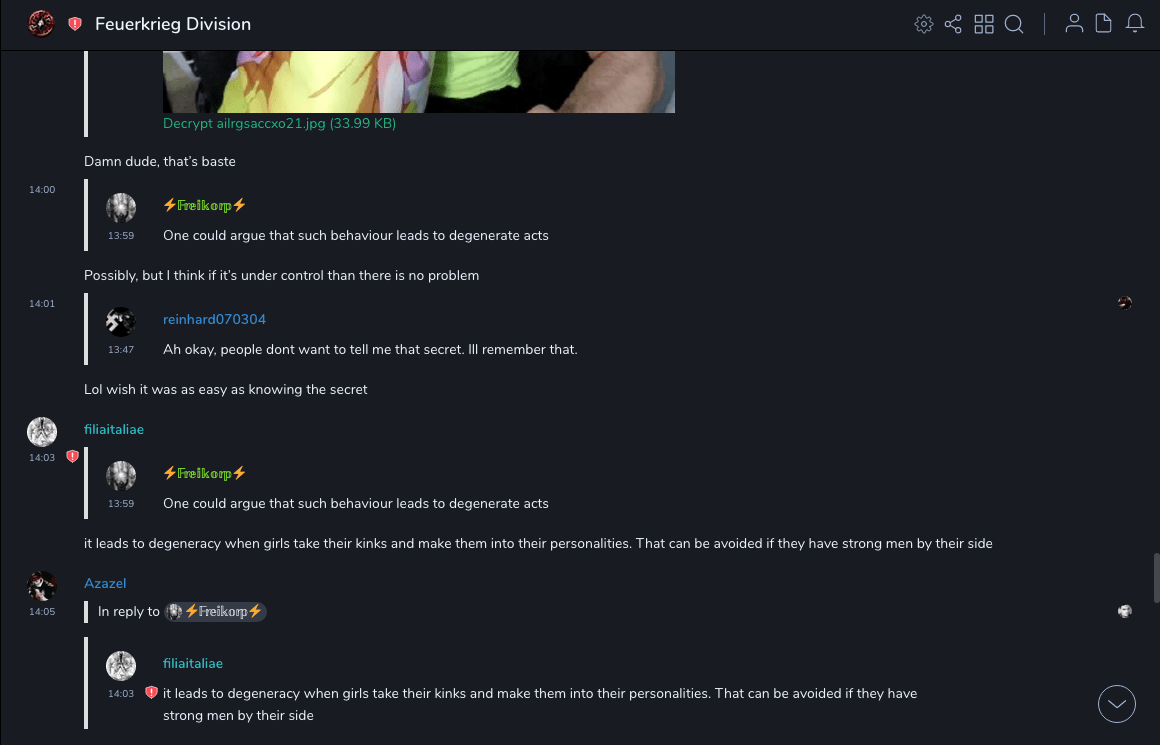Click the Azazel sender name
1160x745 pixels.
(x=105, y=583)
